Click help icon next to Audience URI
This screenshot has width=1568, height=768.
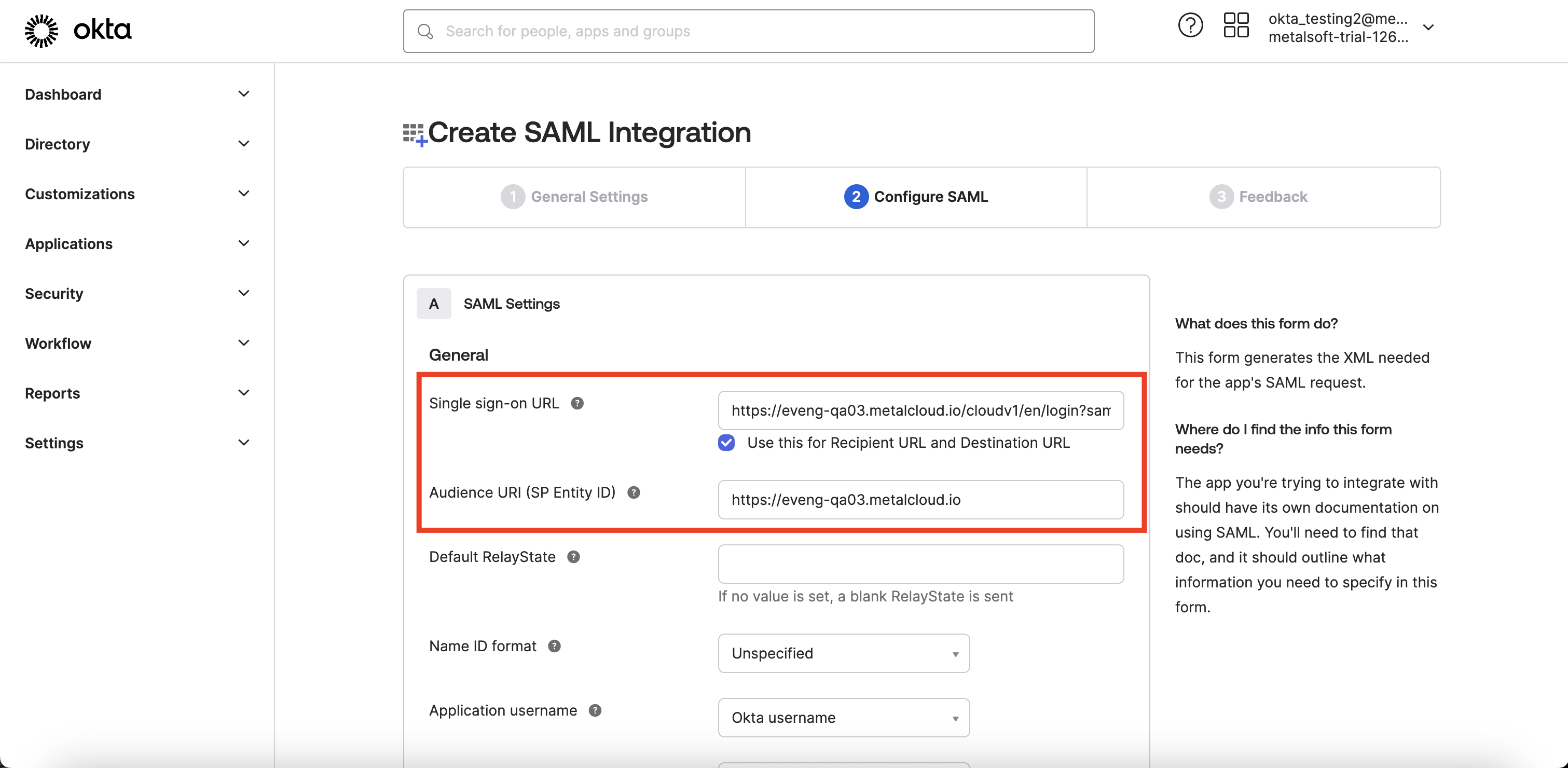633,492
